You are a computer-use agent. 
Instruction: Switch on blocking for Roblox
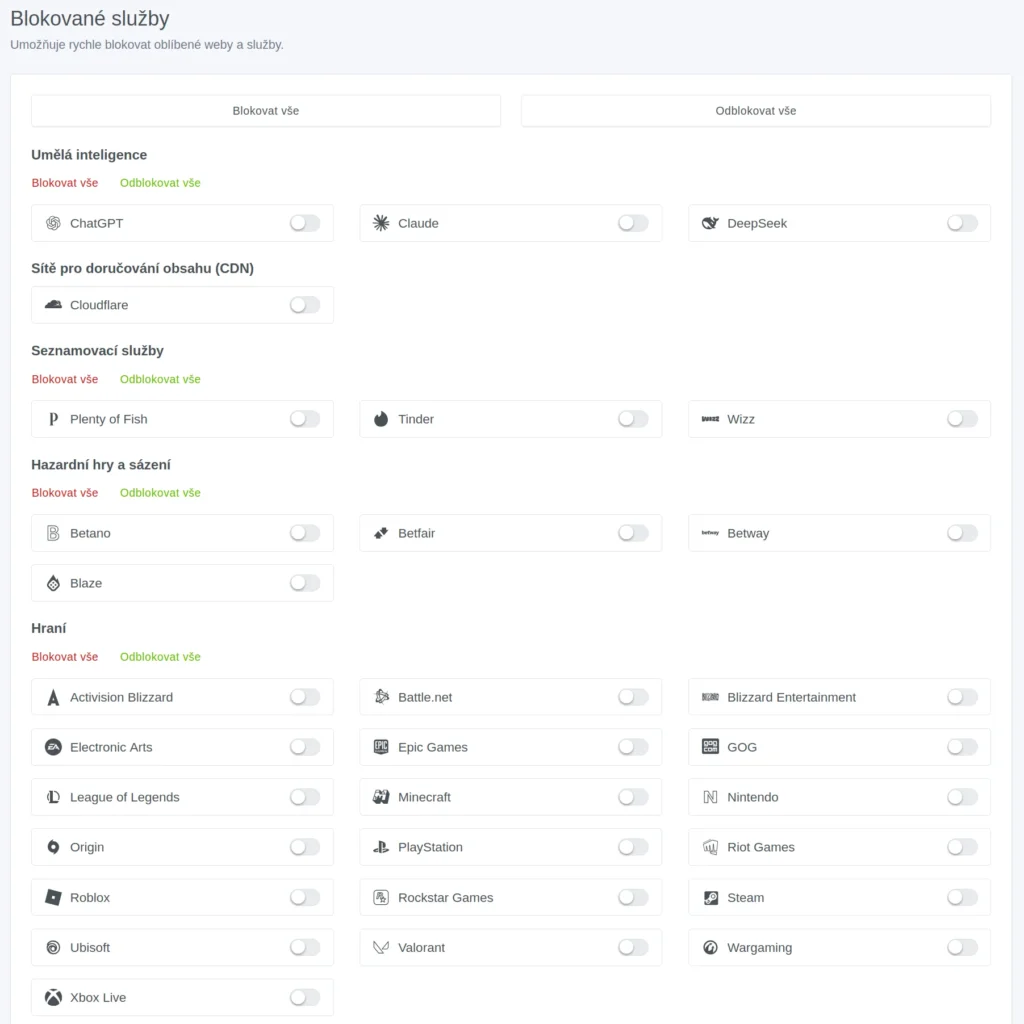[x=305, y=897]
